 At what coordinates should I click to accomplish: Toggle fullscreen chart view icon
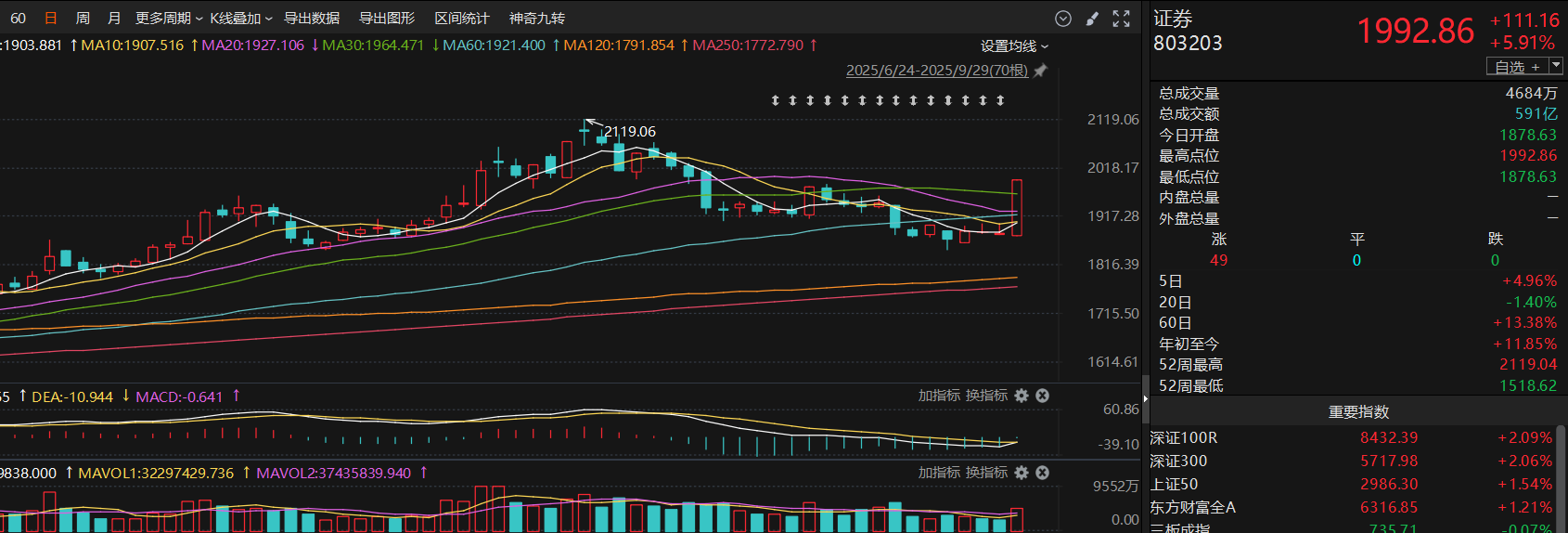click(1121, 19)
